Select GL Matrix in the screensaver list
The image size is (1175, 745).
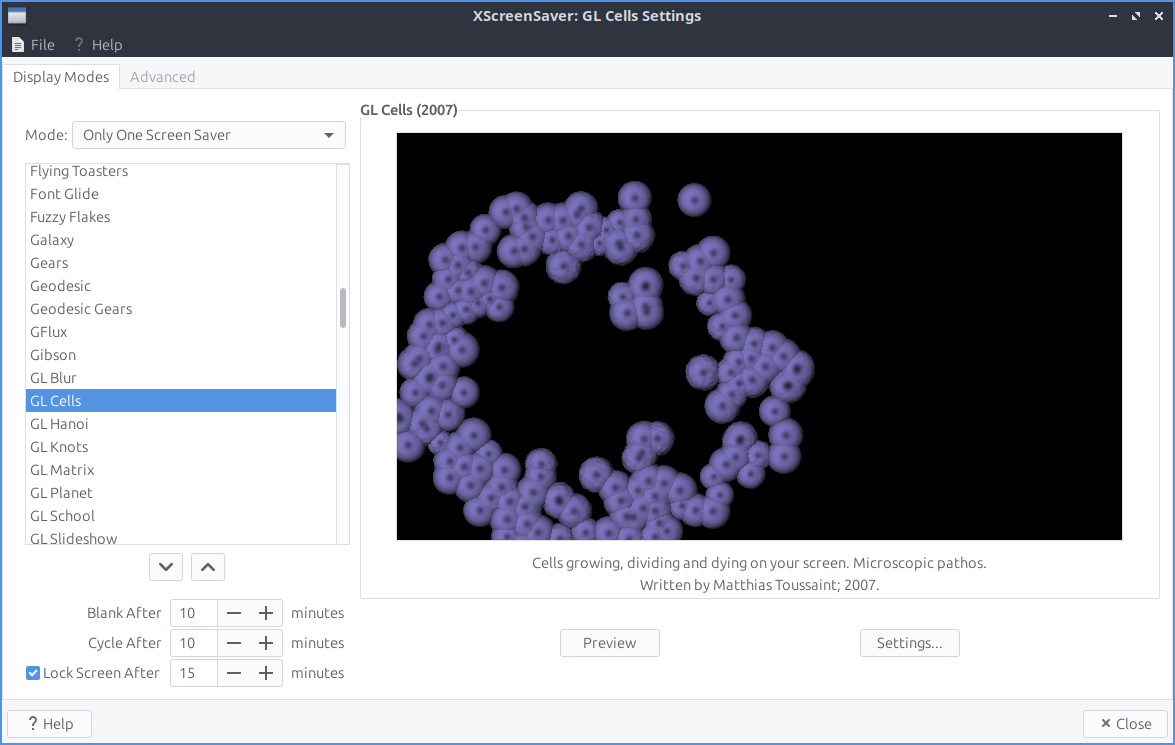point(62,470)
